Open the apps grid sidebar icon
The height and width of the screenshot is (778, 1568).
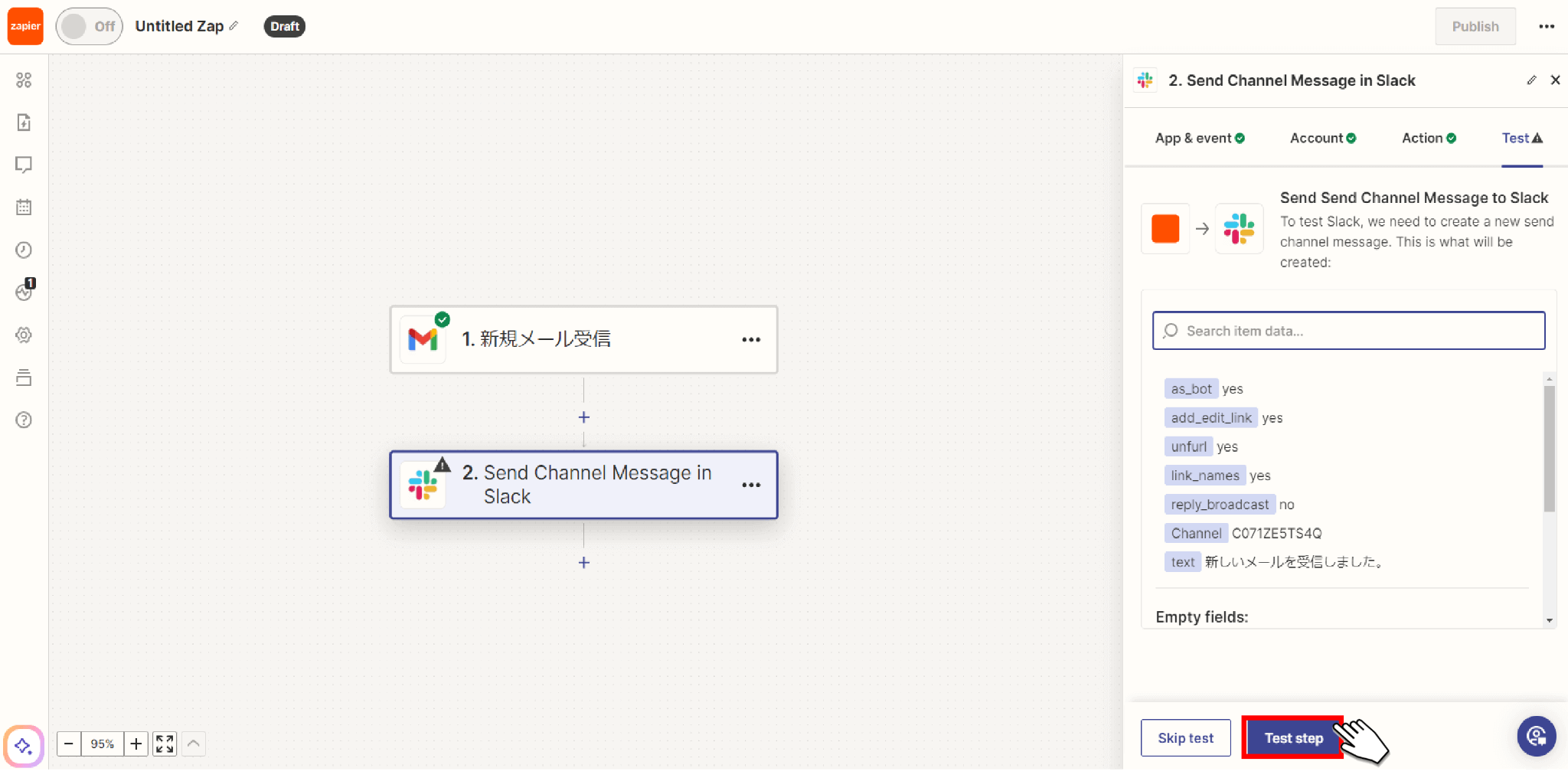tap(24, 80)
